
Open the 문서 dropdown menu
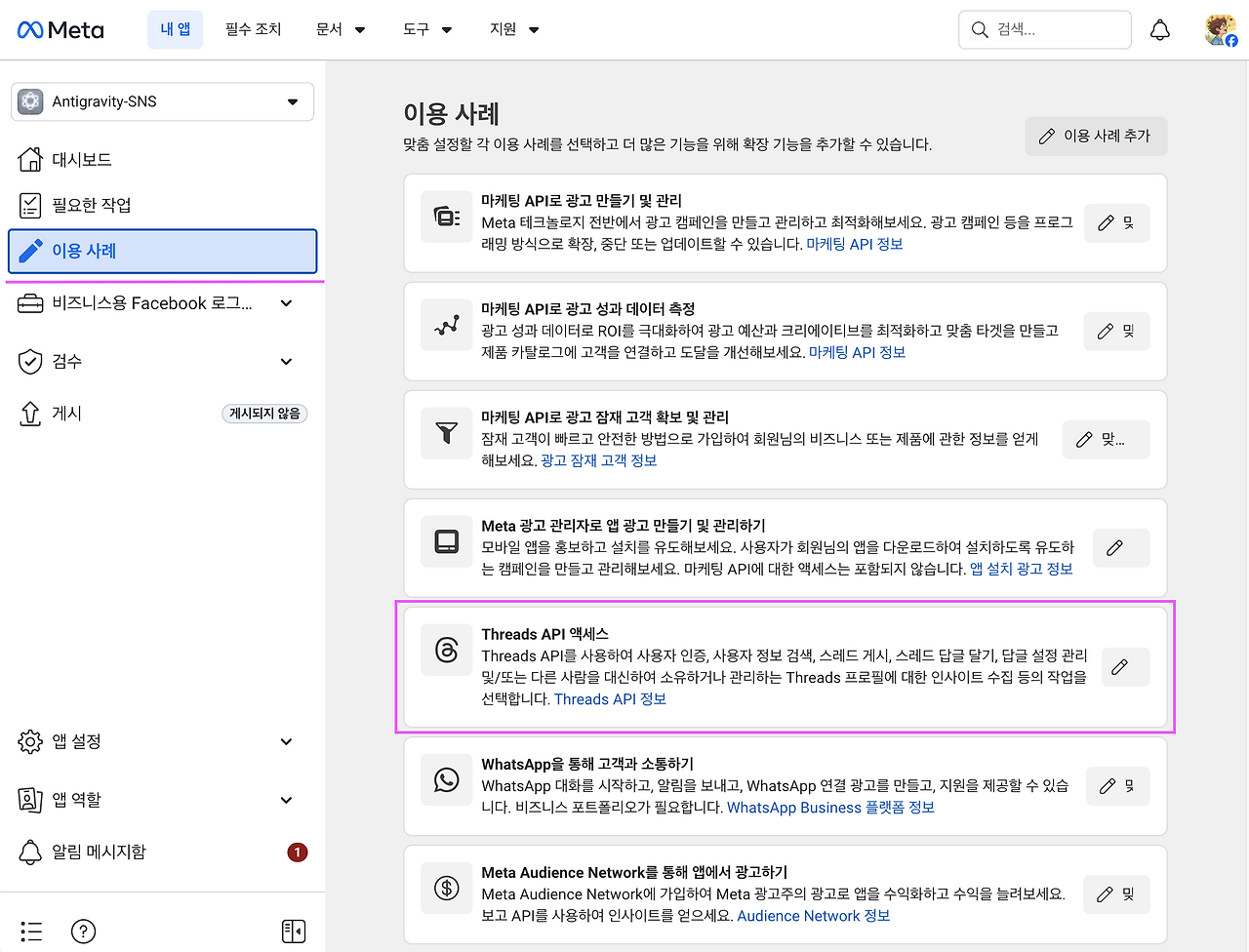tap(341, 30)
